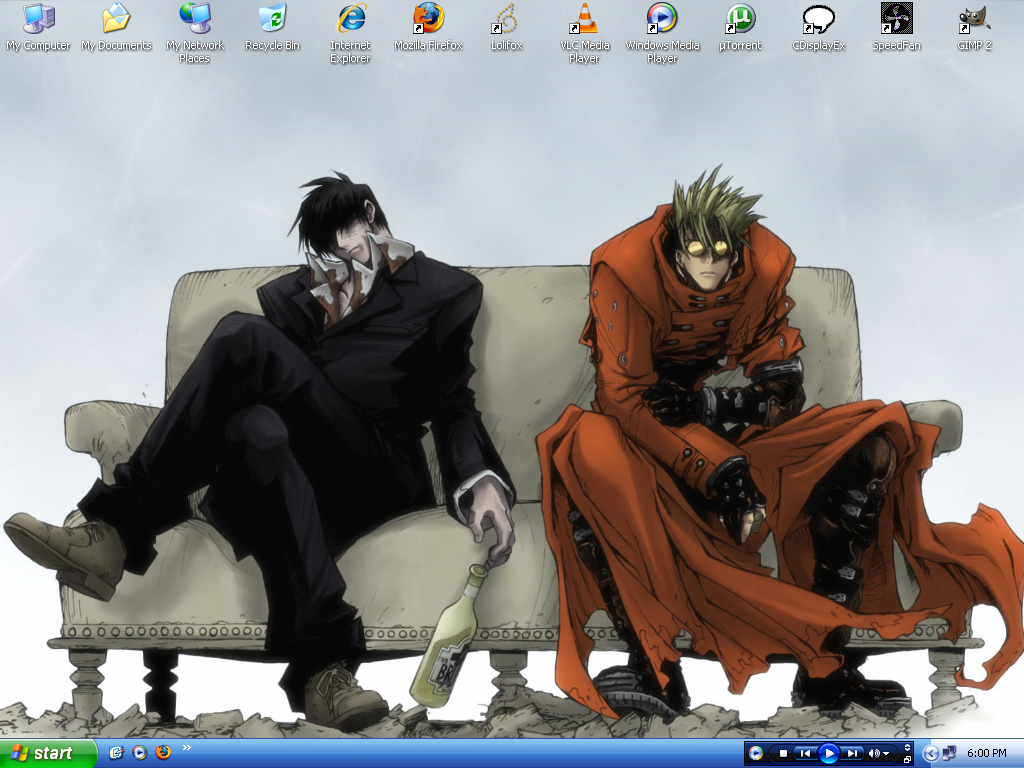The height and width of the screenshot is (768, 1024).
Task: Open the Lolifox shortcut icon
Action: pos(506,27)
